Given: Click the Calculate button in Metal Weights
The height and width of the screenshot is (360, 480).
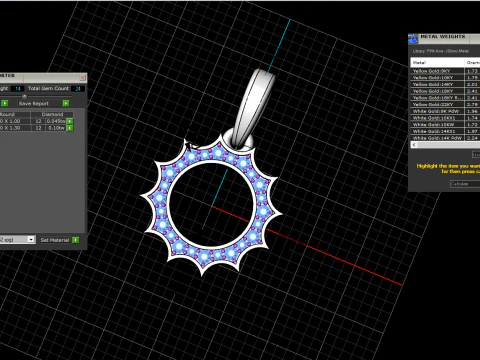Looking at the screenshot, I should (465, 184).
